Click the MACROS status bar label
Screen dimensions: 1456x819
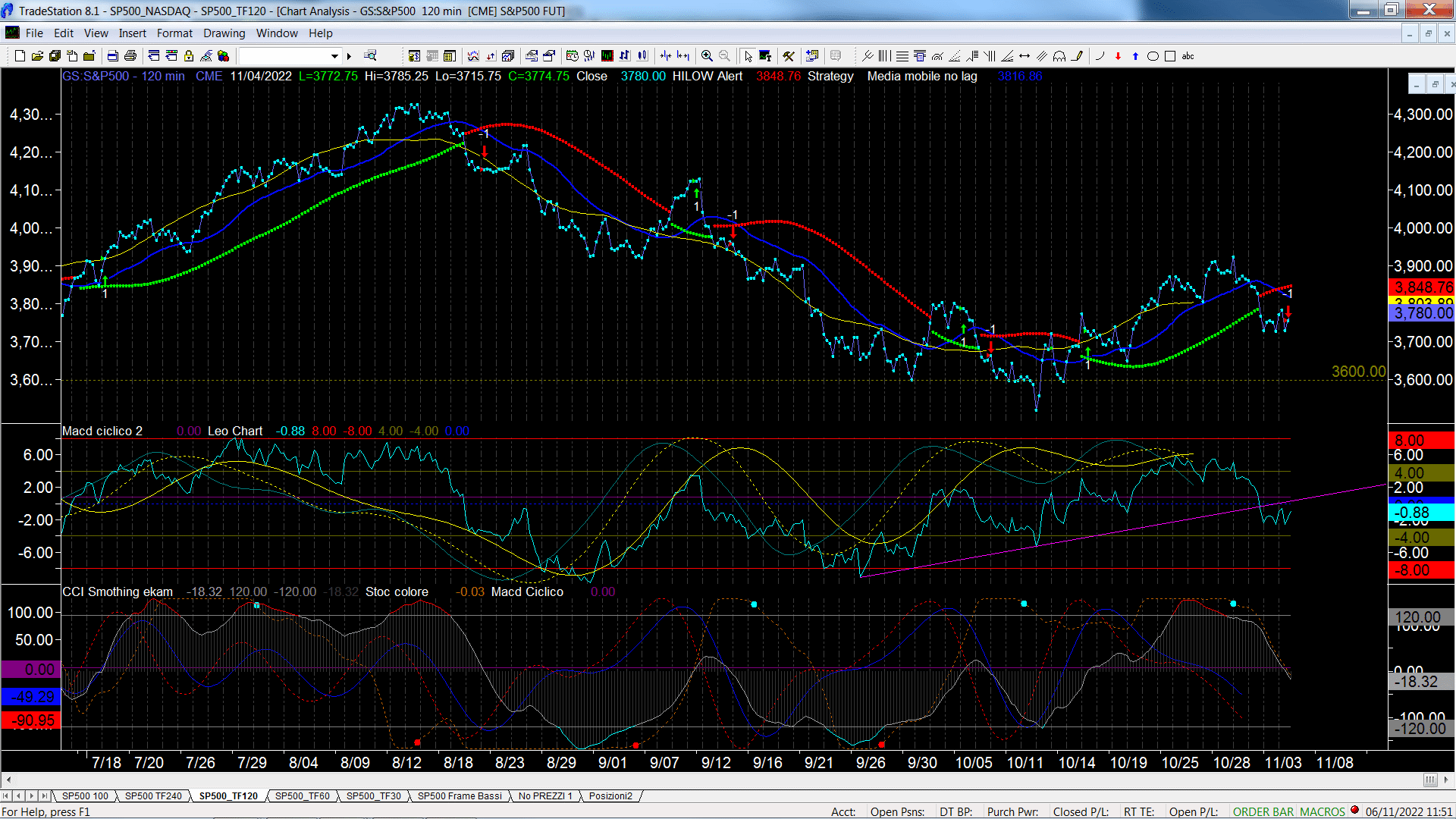coord(1323,812)
